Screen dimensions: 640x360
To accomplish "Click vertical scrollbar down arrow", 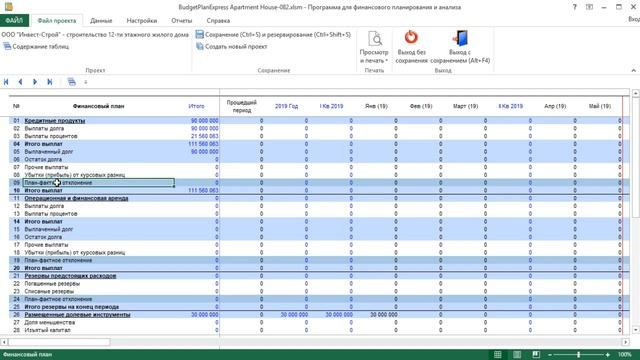I will [x=636, y=330].
